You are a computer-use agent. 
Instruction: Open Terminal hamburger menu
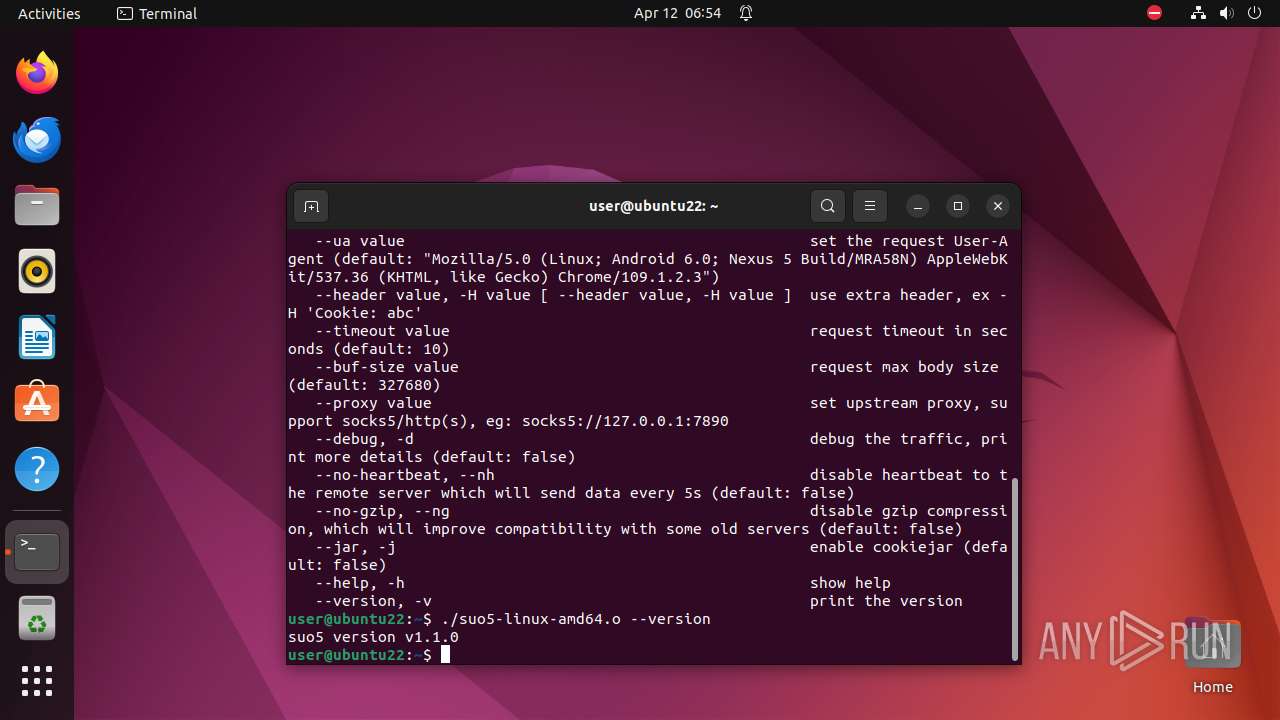(x=870, y=206)
